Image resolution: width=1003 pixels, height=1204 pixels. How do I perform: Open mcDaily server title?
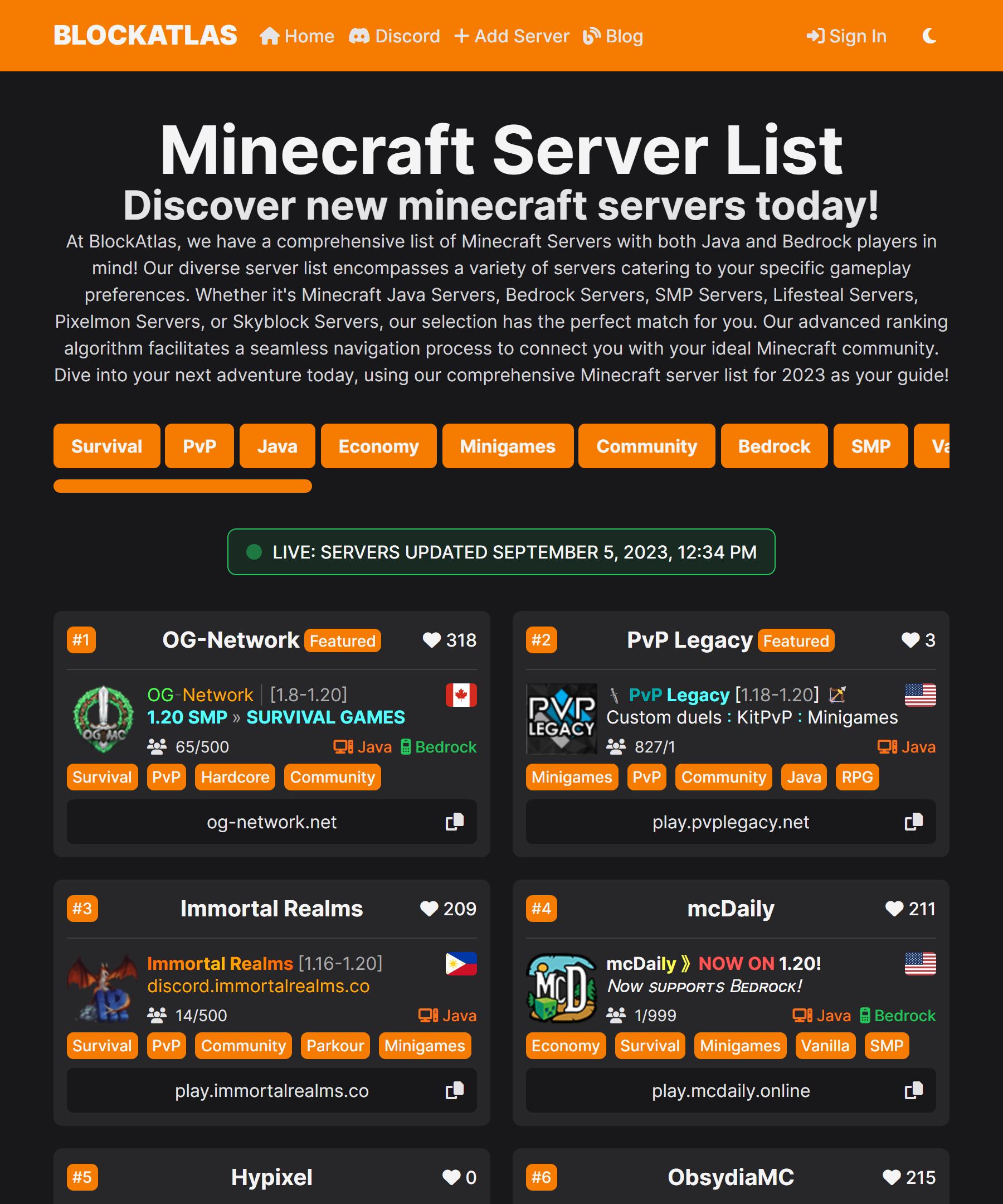click(731, 908)
